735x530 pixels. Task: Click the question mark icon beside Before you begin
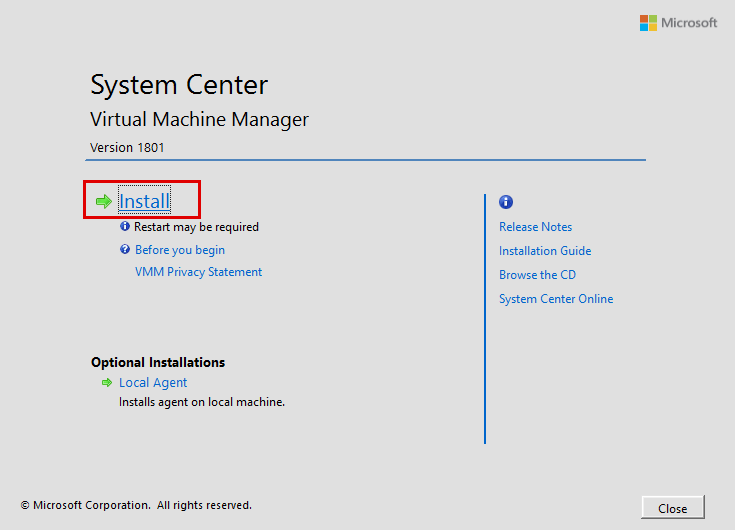click(125, 250)
